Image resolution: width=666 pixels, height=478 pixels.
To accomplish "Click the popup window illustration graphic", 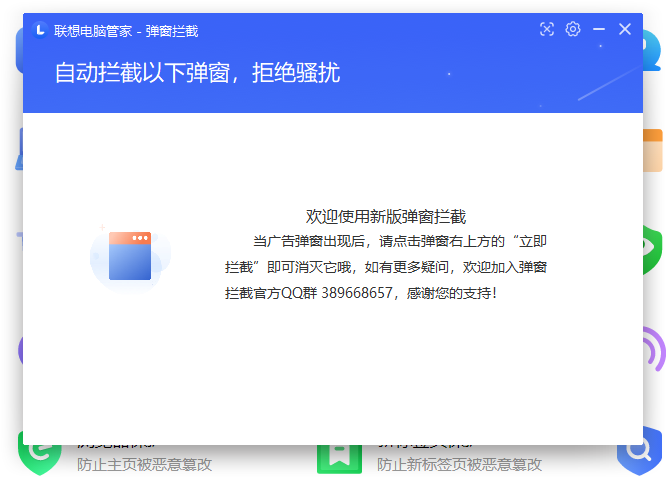I will (130, 257).
